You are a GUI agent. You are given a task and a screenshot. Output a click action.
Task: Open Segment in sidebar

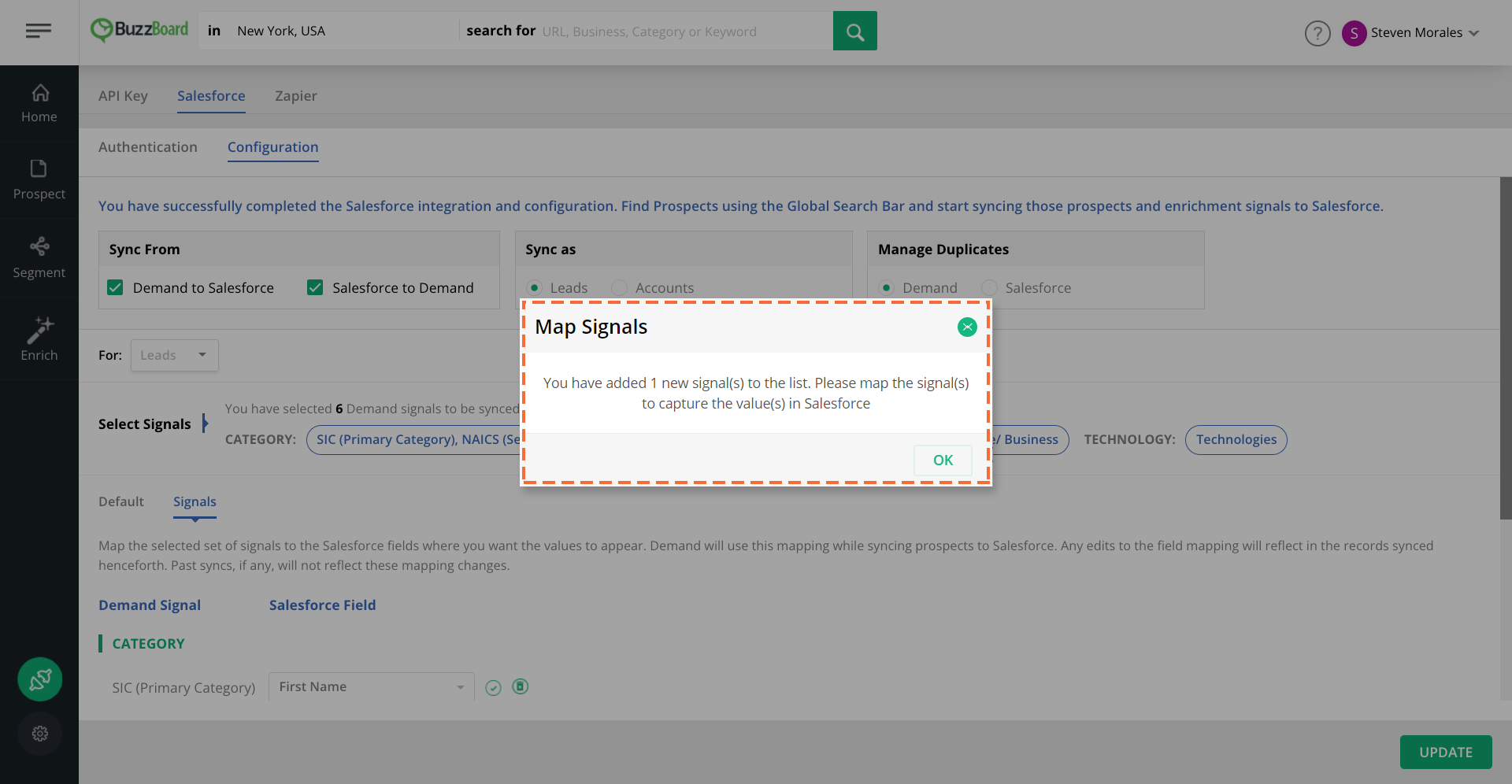[x=39, y=258]
